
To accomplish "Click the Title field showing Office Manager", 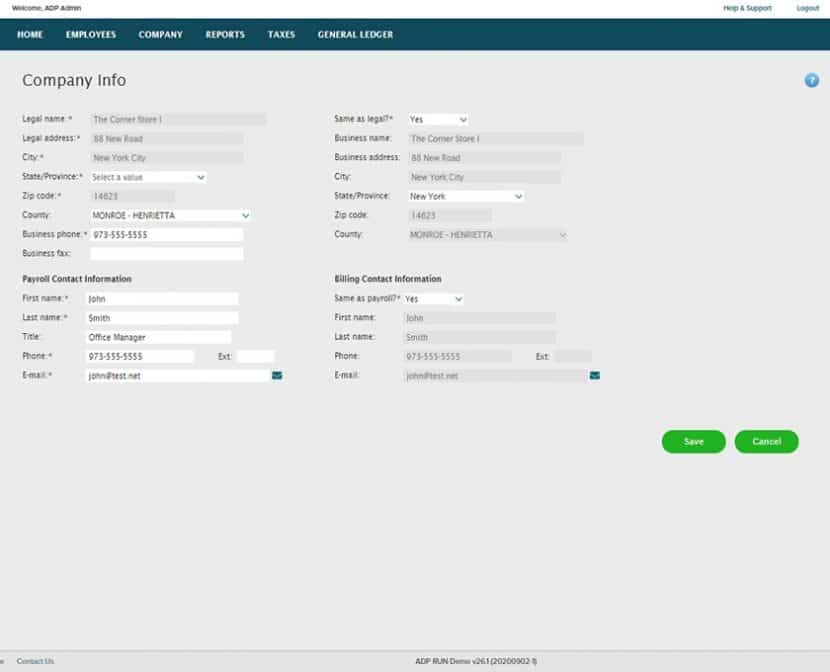I will [x=159, y=336].
